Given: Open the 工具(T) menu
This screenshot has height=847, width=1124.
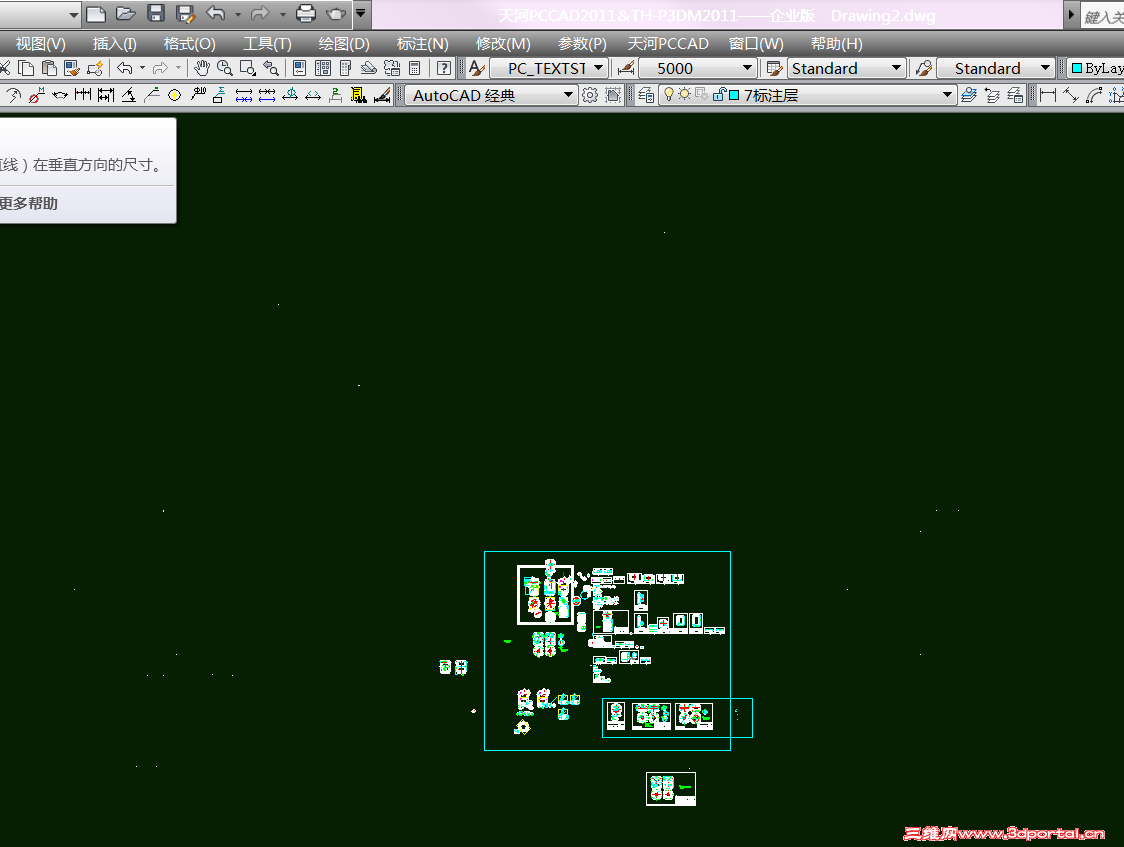Looking at the screenshot, I should click(x=267, y=44).
